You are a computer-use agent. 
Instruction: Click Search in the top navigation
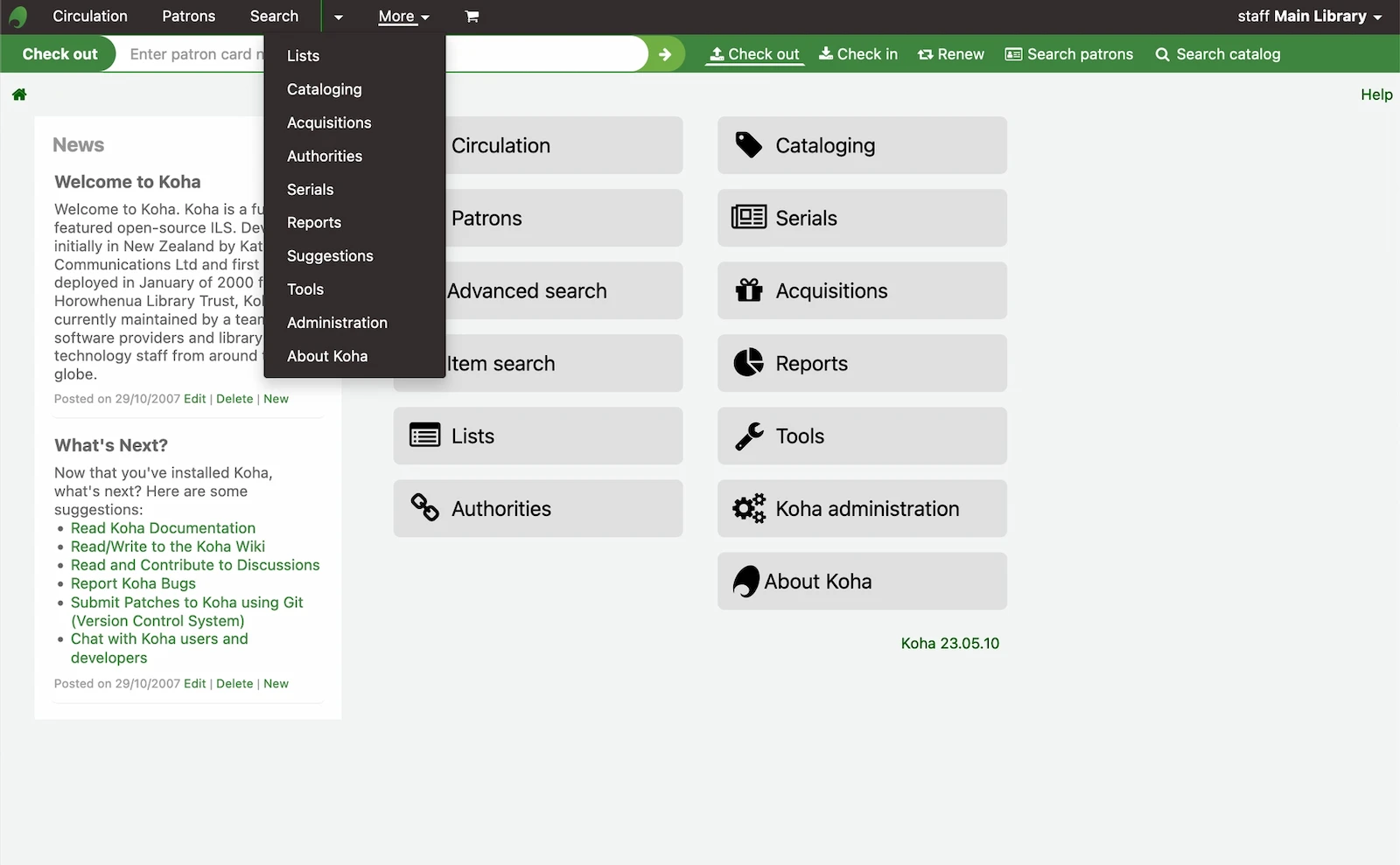[x=274, y=17]
